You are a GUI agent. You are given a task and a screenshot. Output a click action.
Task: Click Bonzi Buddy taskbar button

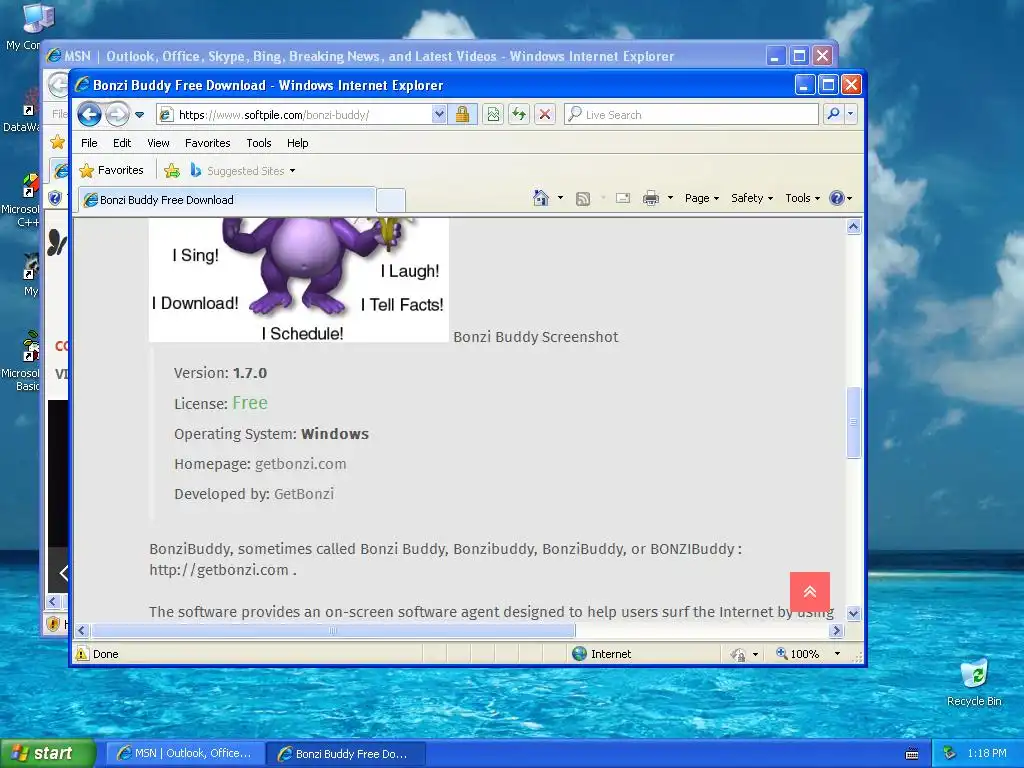346,754
